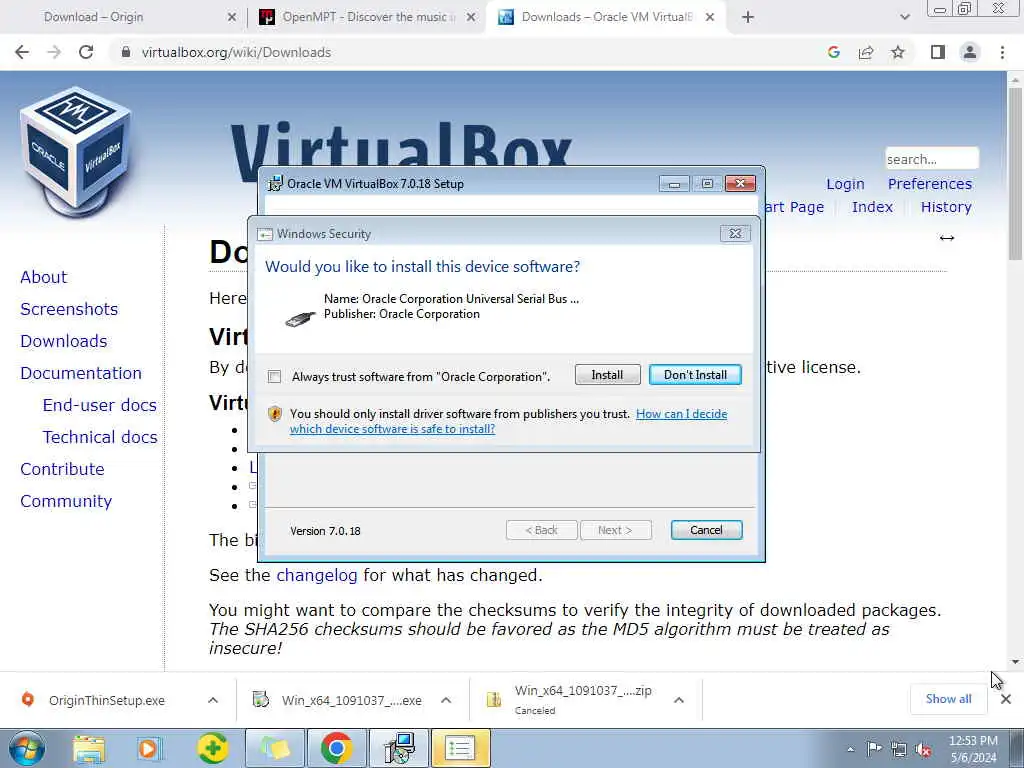The image size is (1024, 768).
Task: Click Show all downloads
Action: pos(948,699)
